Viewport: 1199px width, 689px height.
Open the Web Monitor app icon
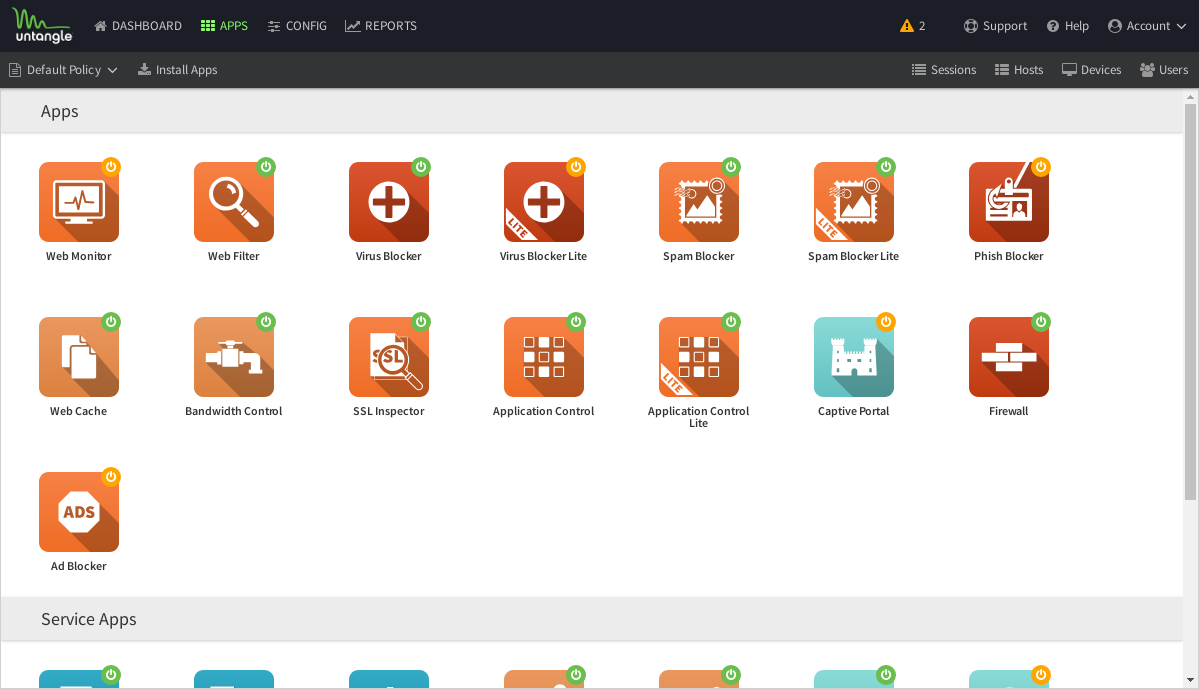pos(79,202)
